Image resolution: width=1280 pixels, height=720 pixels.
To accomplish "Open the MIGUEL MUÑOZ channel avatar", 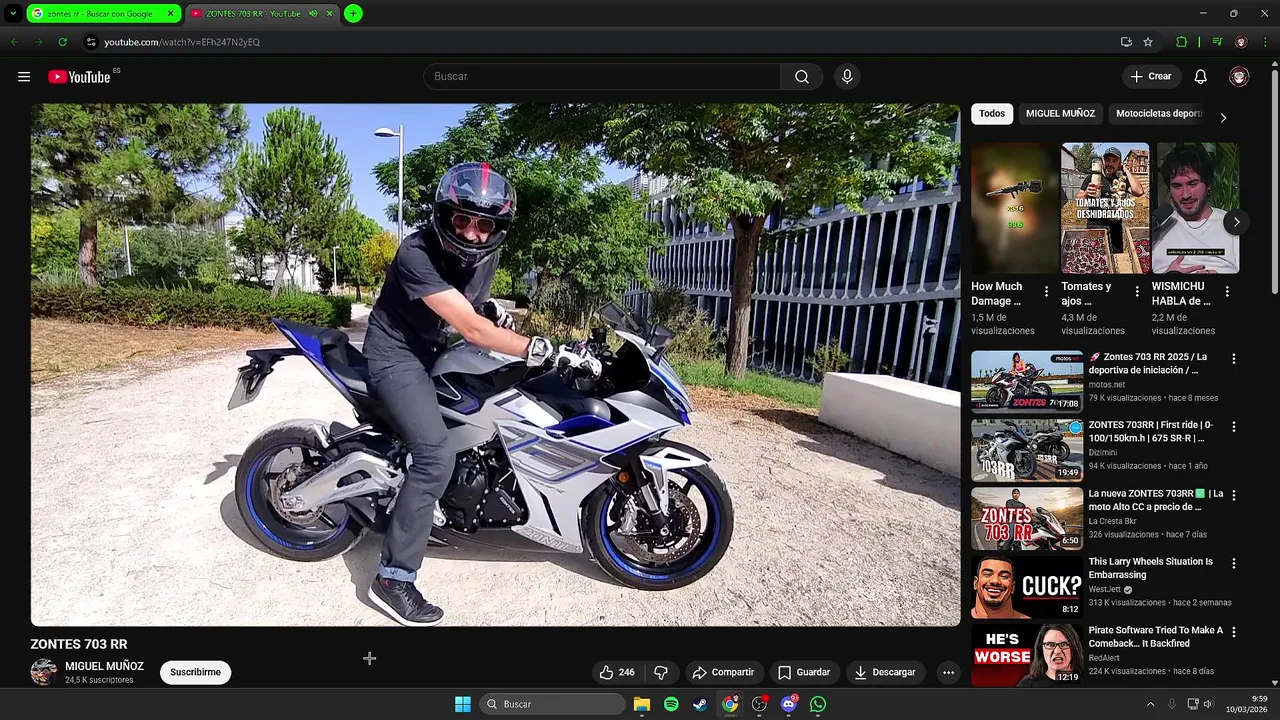I will 43,672.
